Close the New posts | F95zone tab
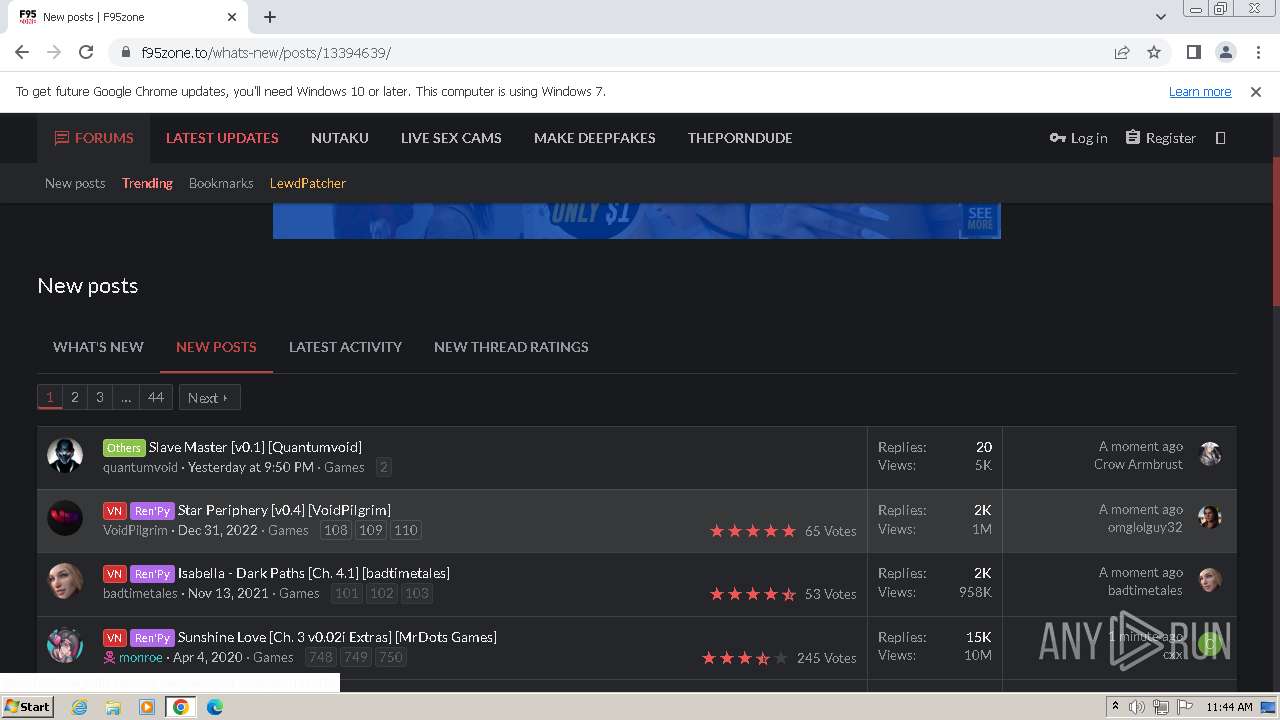The height and width of the screenshot is (720, 1280). 232,16
